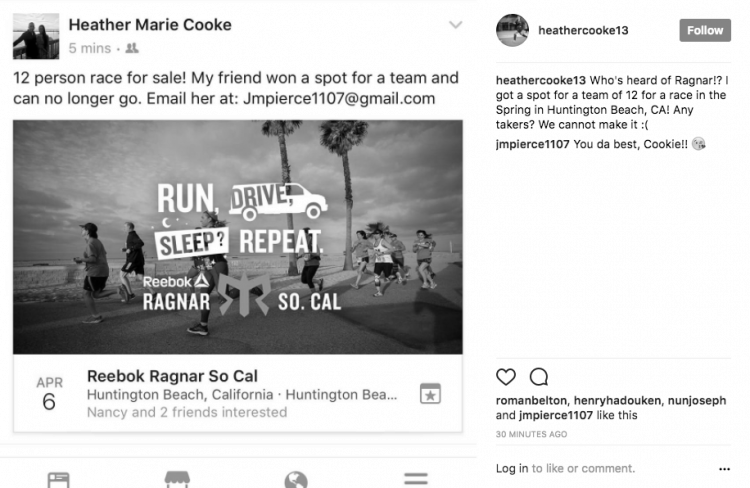
Task: Open Heather Marie Cooke's name link
Action: point(150,24)
